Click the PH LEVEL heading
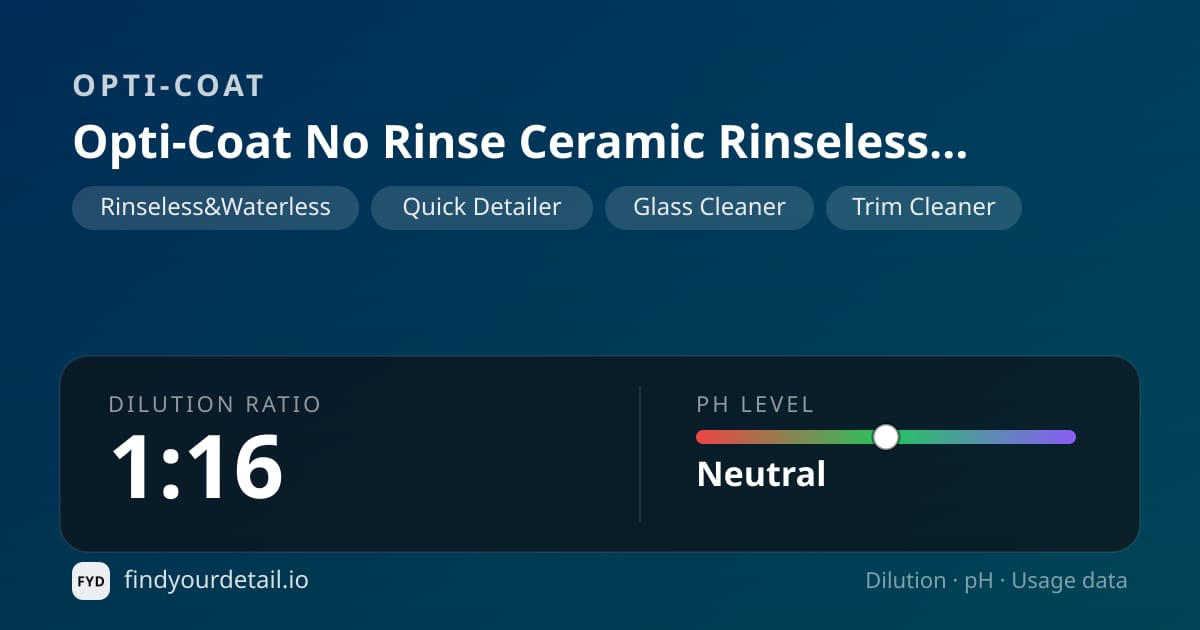 (756, 405)
